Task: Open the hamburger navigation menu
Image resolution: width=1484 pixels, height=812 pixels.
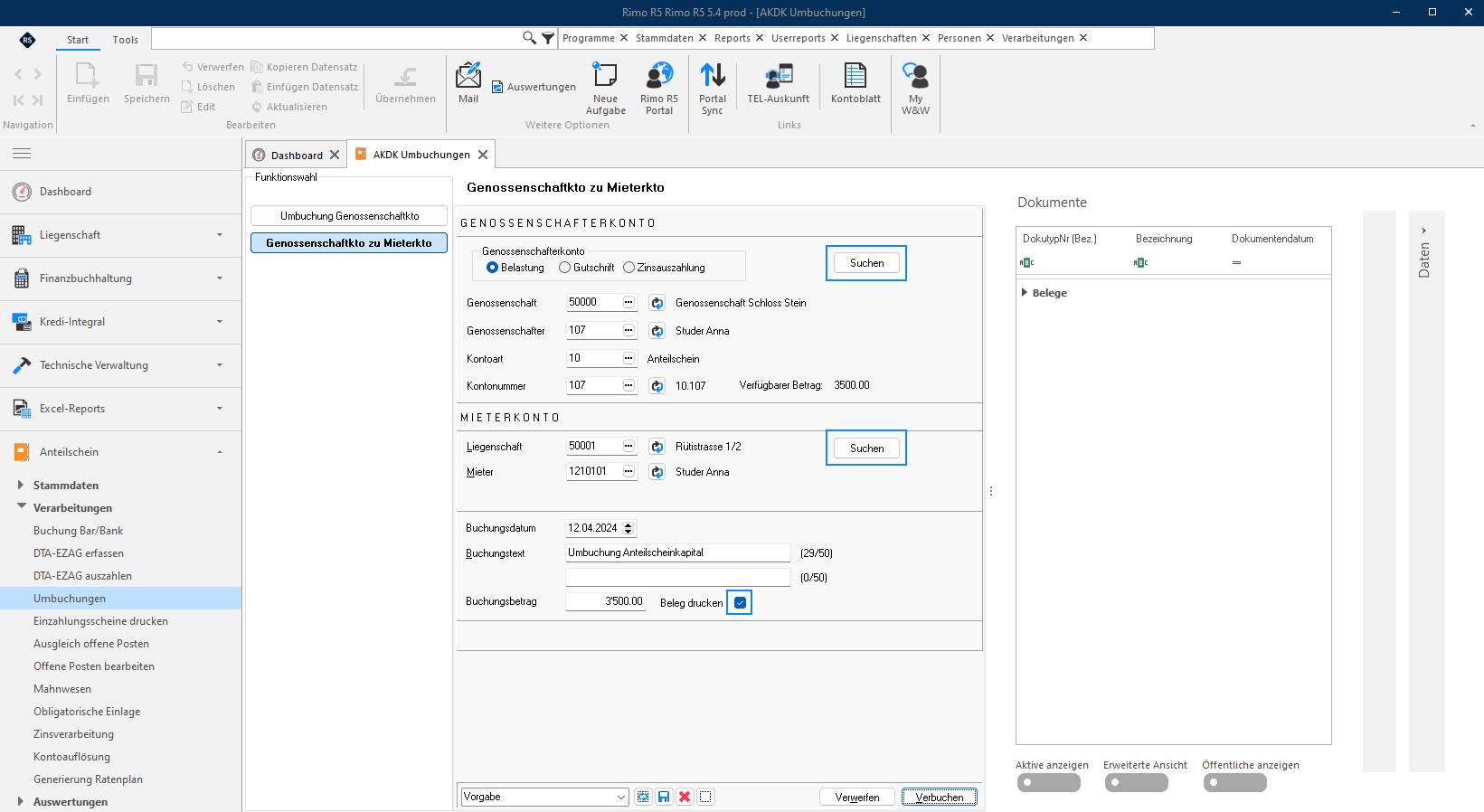Action: click(x=22, y=154)
